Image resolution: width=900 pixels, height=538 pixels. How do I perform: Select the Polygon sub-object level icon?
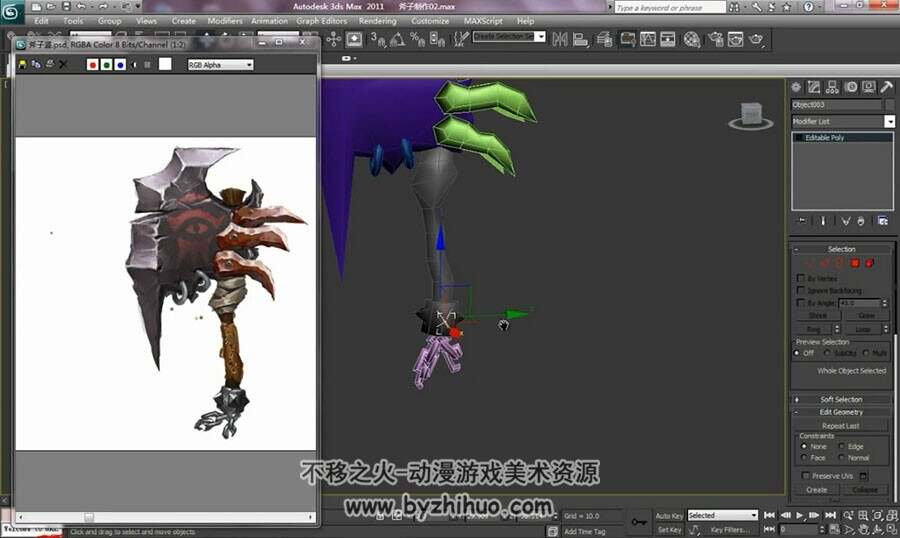click(x=855, y=263)
